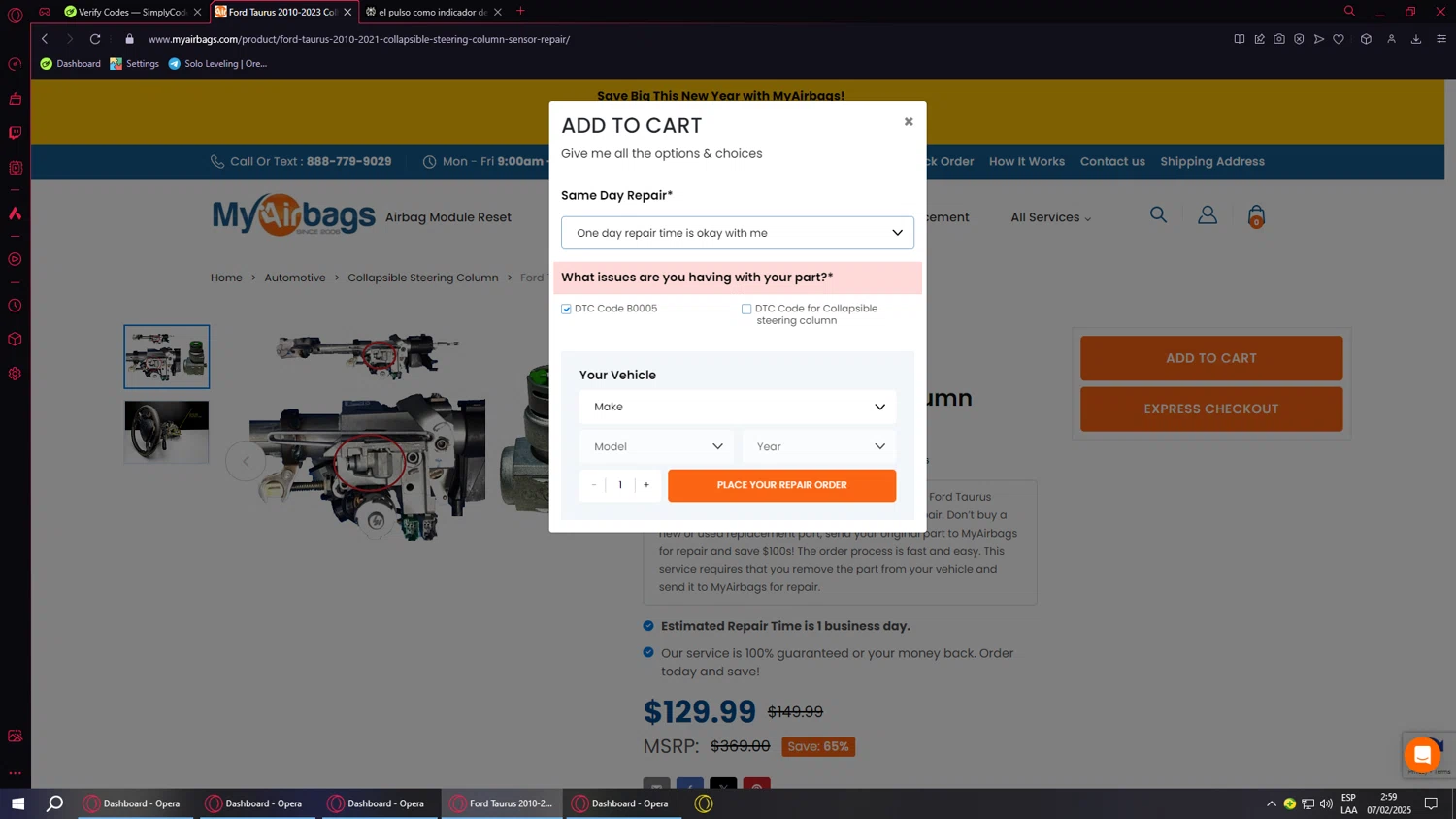Open a new browser tab
This screenshot has height=819, width=1456.
point(520,11)
